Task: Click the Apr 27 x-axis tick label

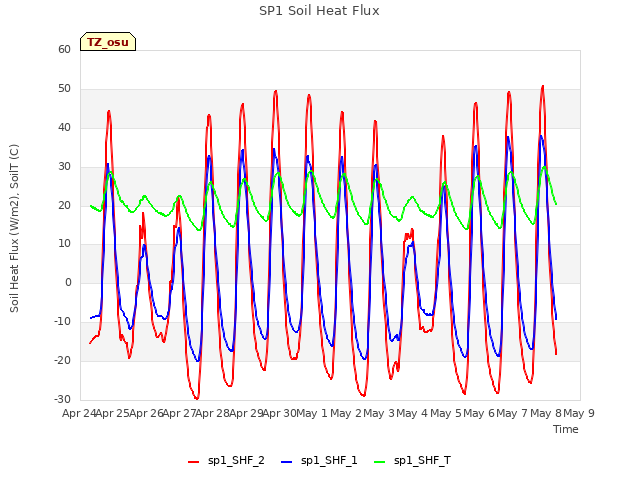Action: point(179,413)
